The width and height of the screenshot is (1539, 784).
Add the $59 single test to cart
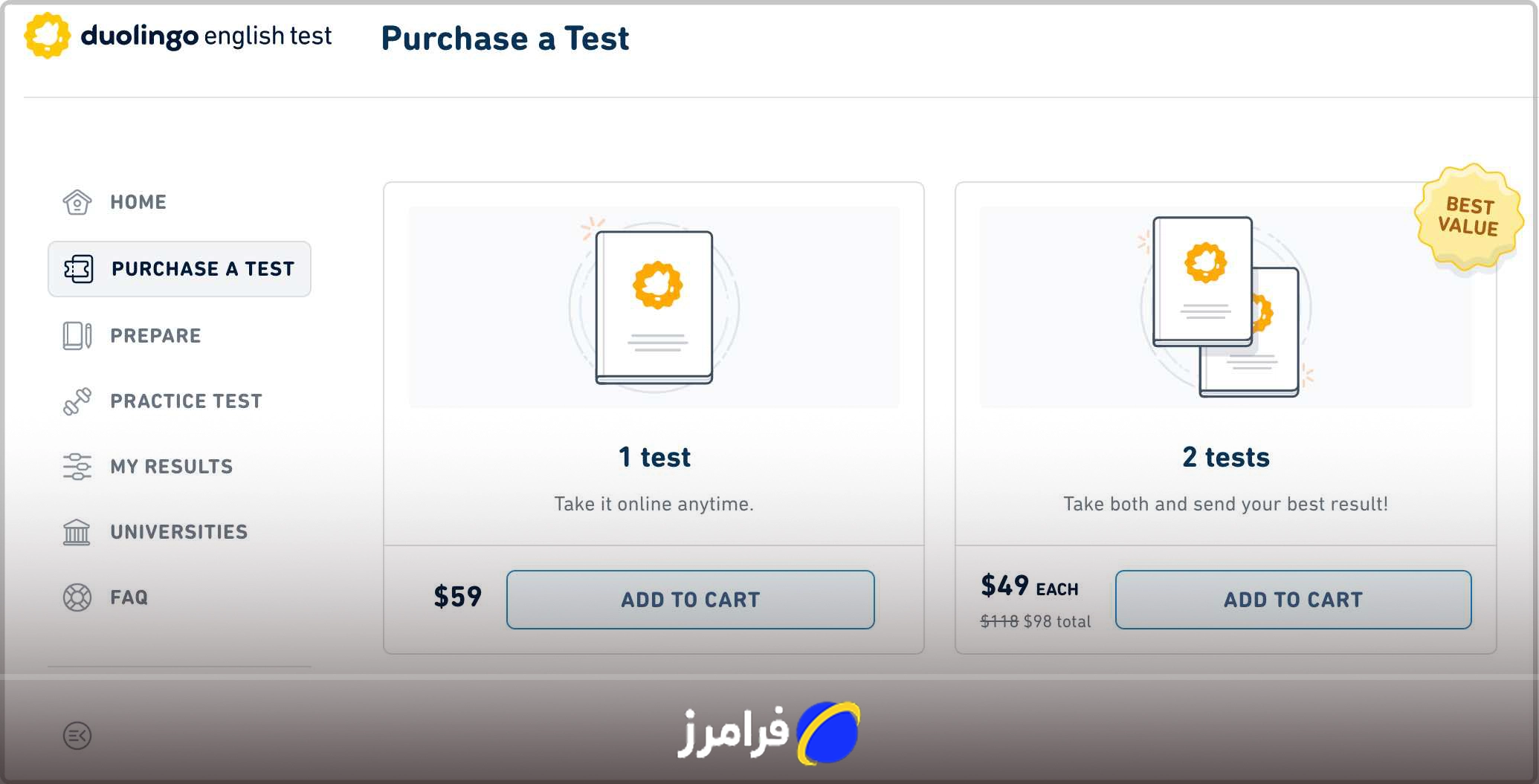pyautogui.click(x=690, y=600)
